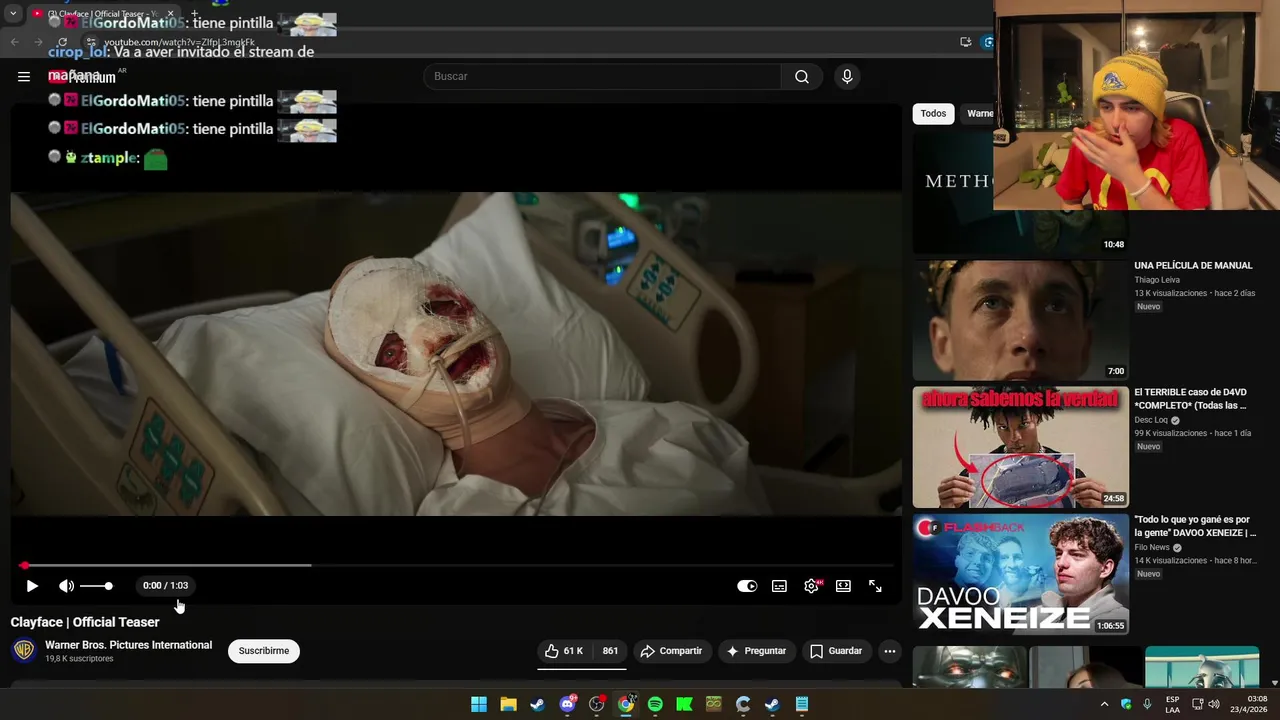The height and width of the screenshot is (720, 1280).
Task: Toggle subtitles with the captions icon
Action: click(779, 586)
